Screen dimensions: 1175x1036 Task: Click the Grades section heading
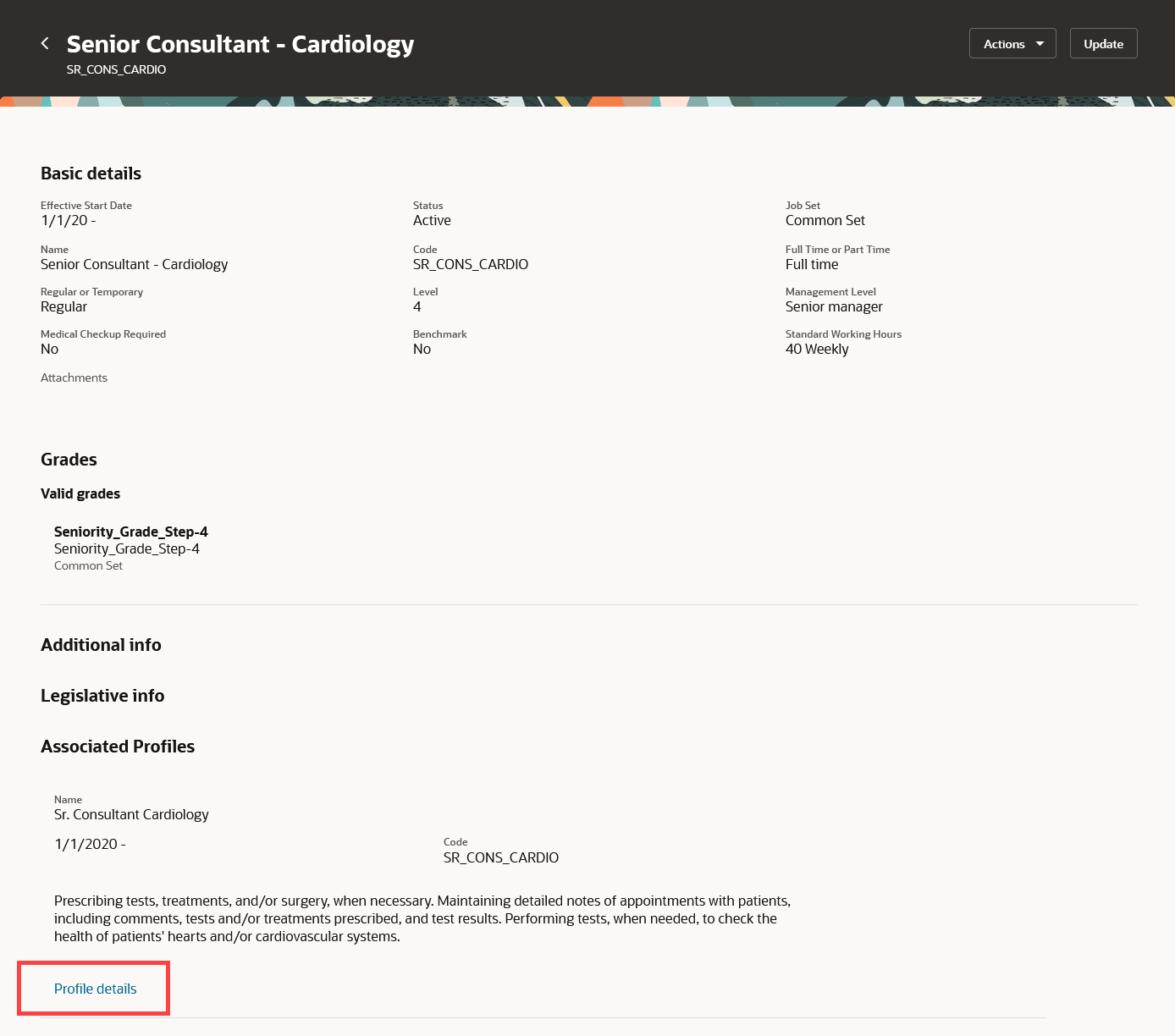click(x=69, y=460)
